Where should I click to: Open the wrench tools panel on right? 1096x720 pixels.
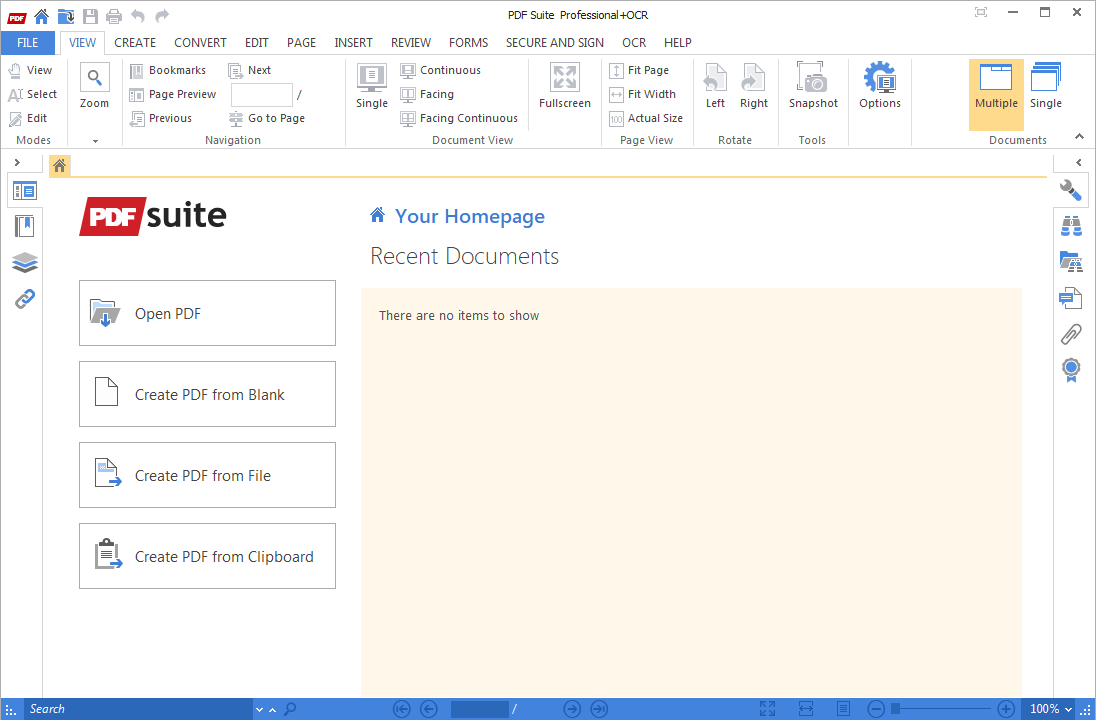[x=1070, y=190]
